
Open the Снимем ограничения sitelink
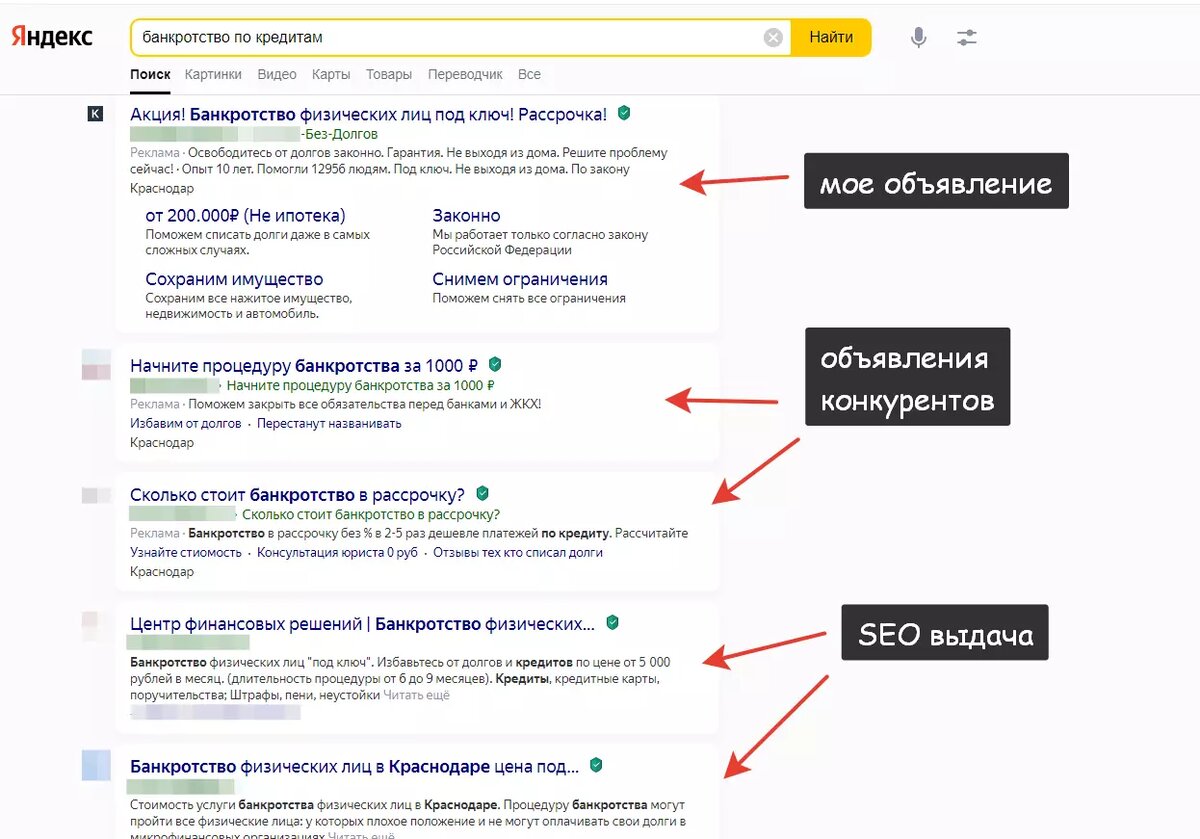tap(520, 279)
